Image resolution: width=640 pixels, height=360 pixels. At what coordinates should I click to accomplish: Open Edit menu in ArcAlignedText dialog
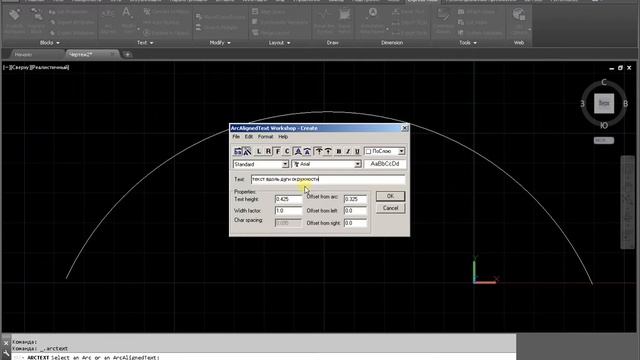tap(249, 137)
